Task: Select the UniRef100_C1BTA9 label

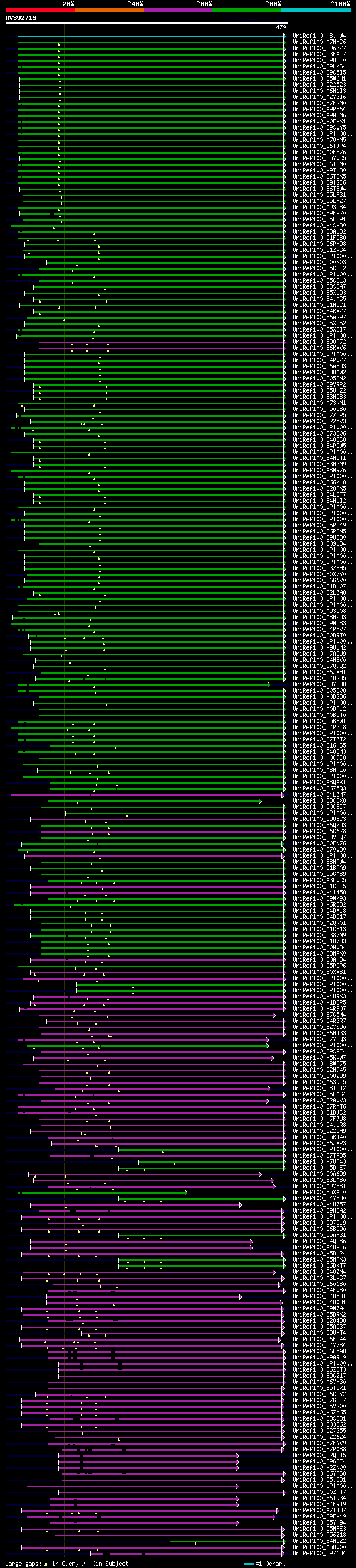Action: (x=319, y=868)
